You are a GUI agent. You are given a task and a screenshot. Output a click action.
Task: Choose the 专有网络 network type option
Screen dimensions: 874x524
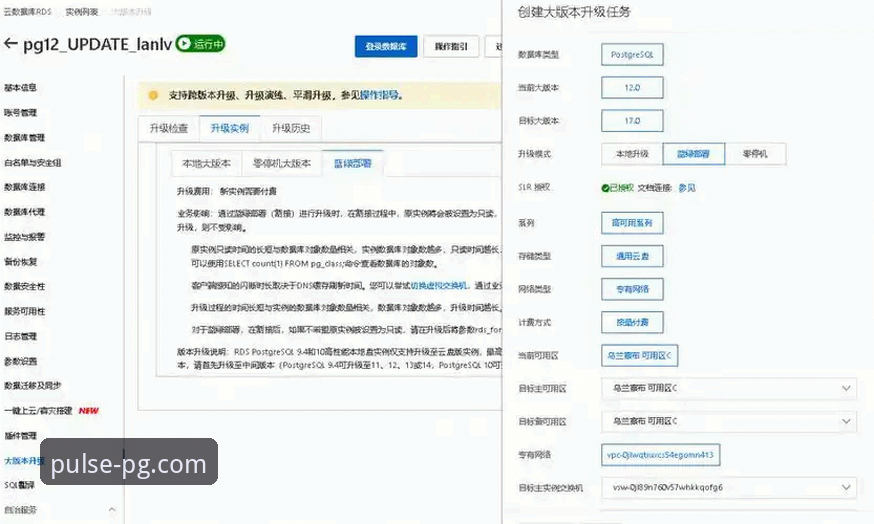[x=632, y=289]
